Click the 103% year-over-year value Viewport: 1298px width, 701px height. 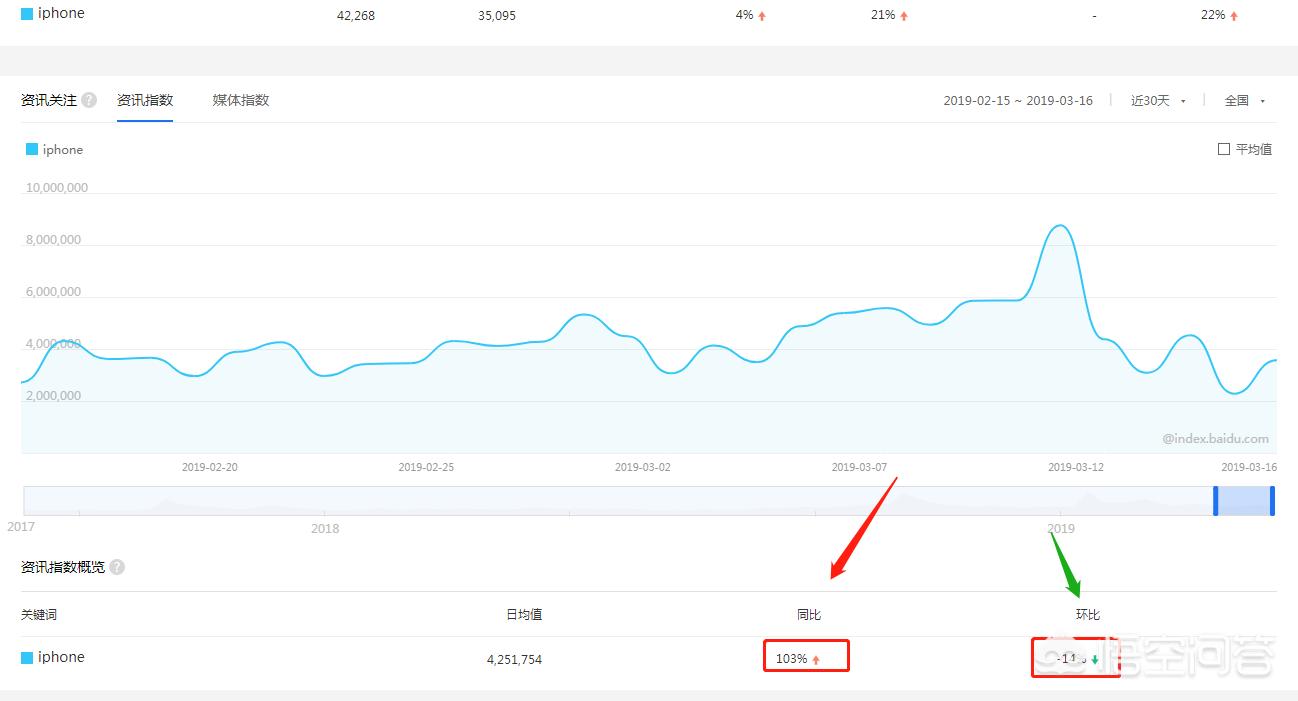(x=791, y=659)
